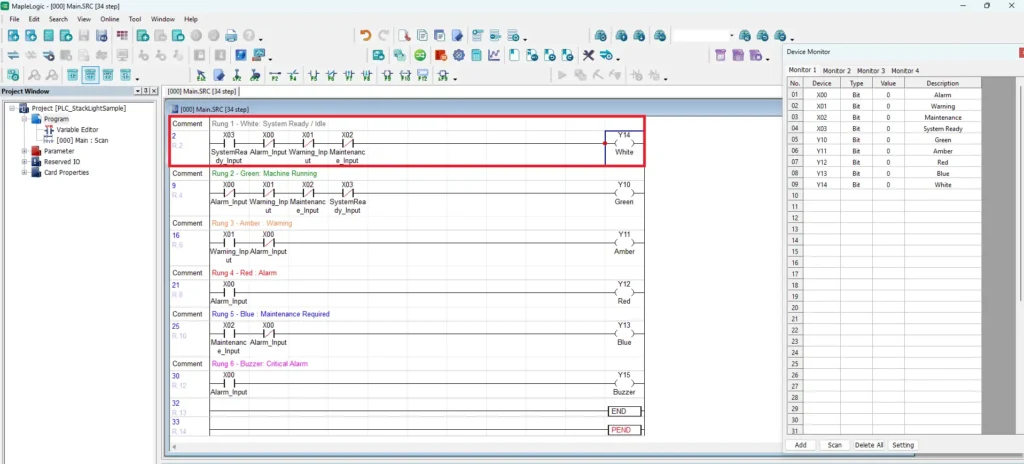
Task: Click the green round arrows icon
Action: coord(420,56)
